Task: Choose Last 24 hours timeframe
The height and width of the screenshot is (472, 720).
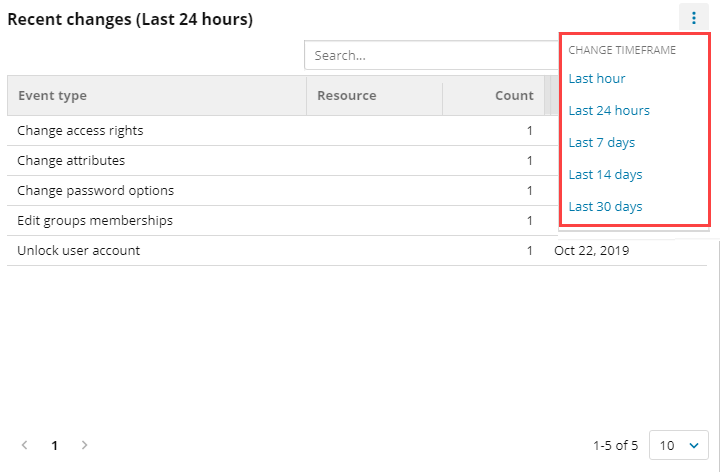Action: pos(609,110)
